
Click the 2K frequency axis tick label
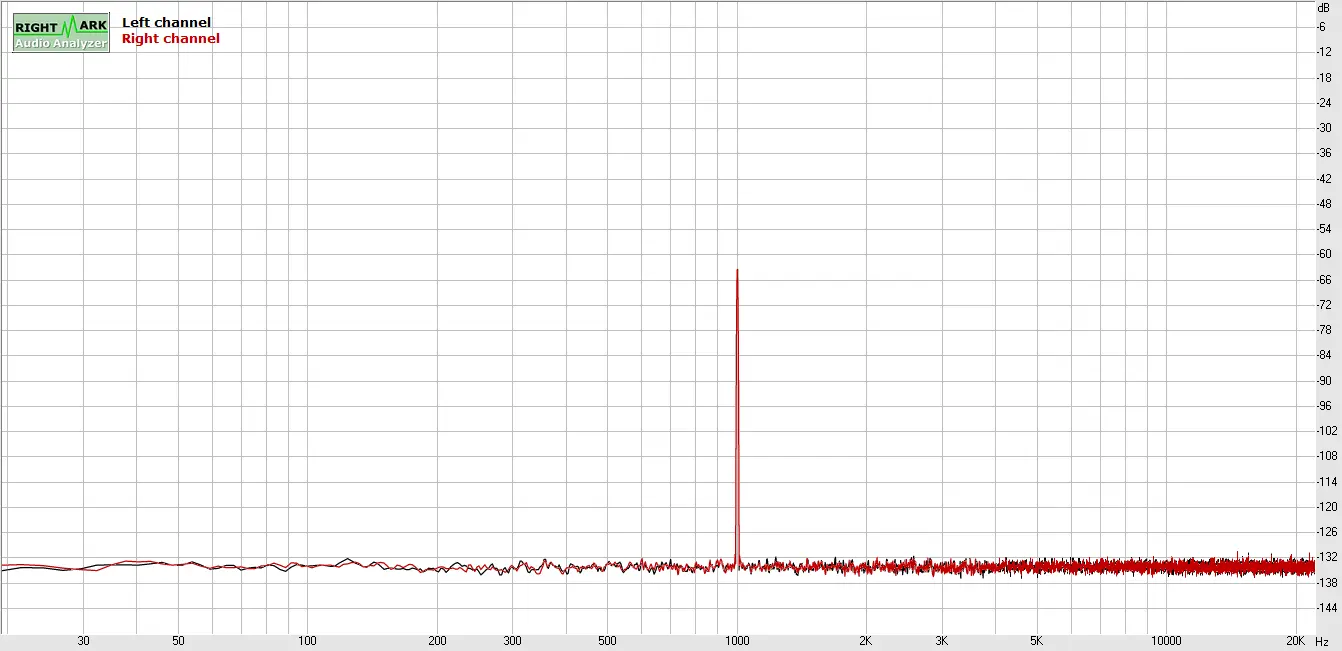tap(866, 641)
